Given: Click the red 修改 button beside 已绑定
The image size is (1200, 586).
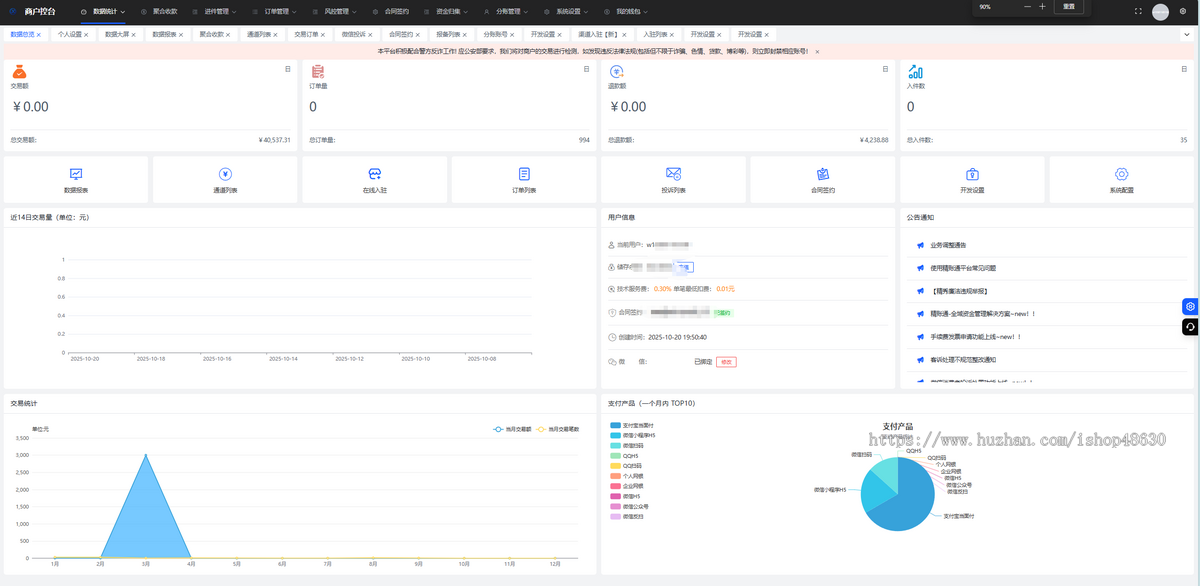Looking at the screenshot, I should [726, 362].
